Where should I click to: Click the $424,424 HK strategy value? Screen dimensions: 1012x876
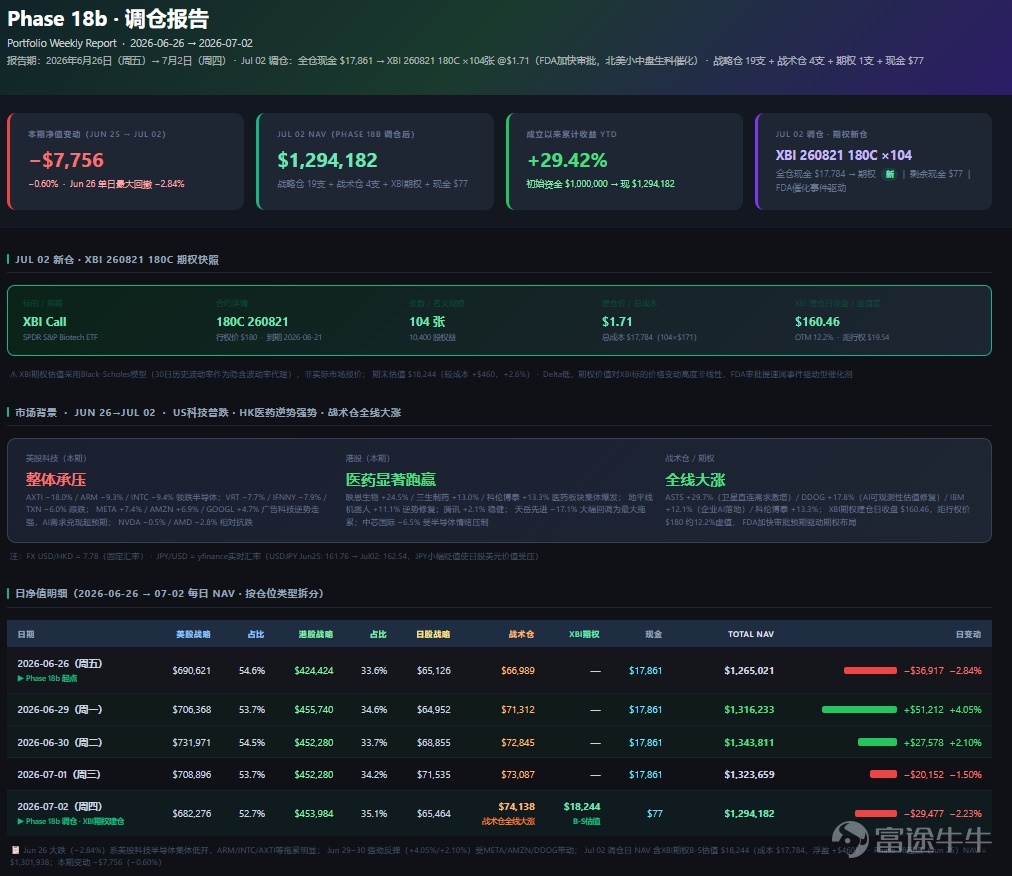point(314,671)
